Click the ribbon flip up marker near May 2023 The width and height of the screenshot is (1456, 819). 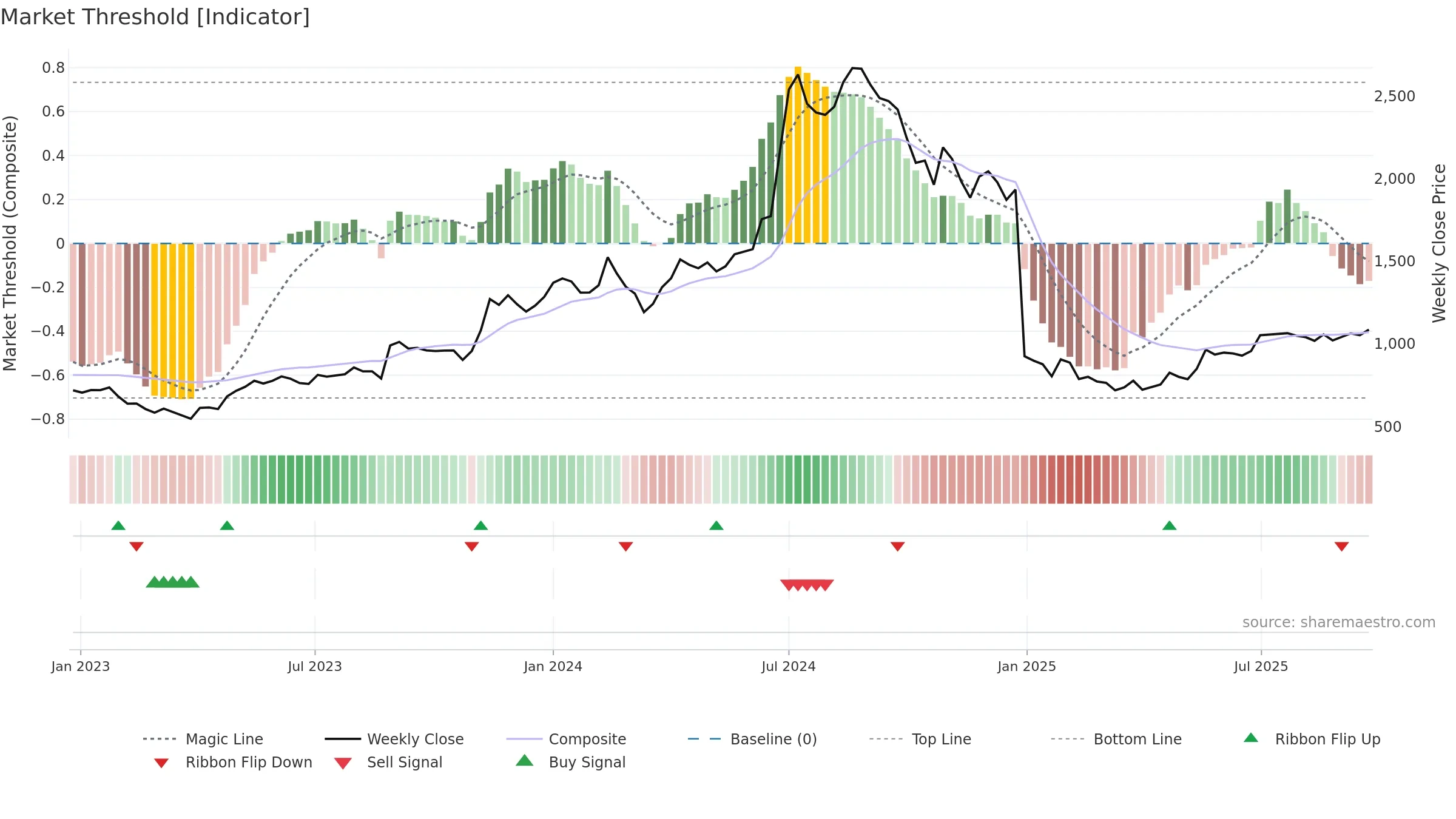[227, 525]
